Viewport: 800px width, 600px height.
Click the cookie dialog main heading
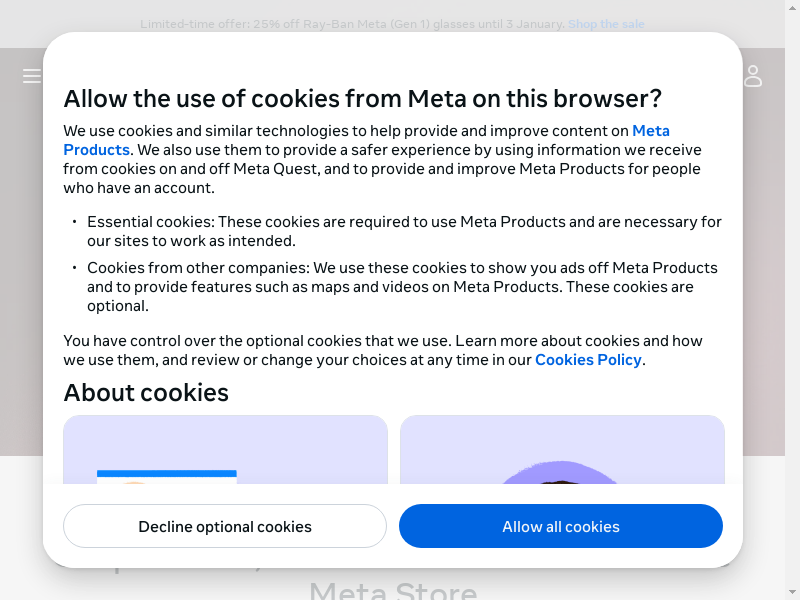click(x=362, y=99)
